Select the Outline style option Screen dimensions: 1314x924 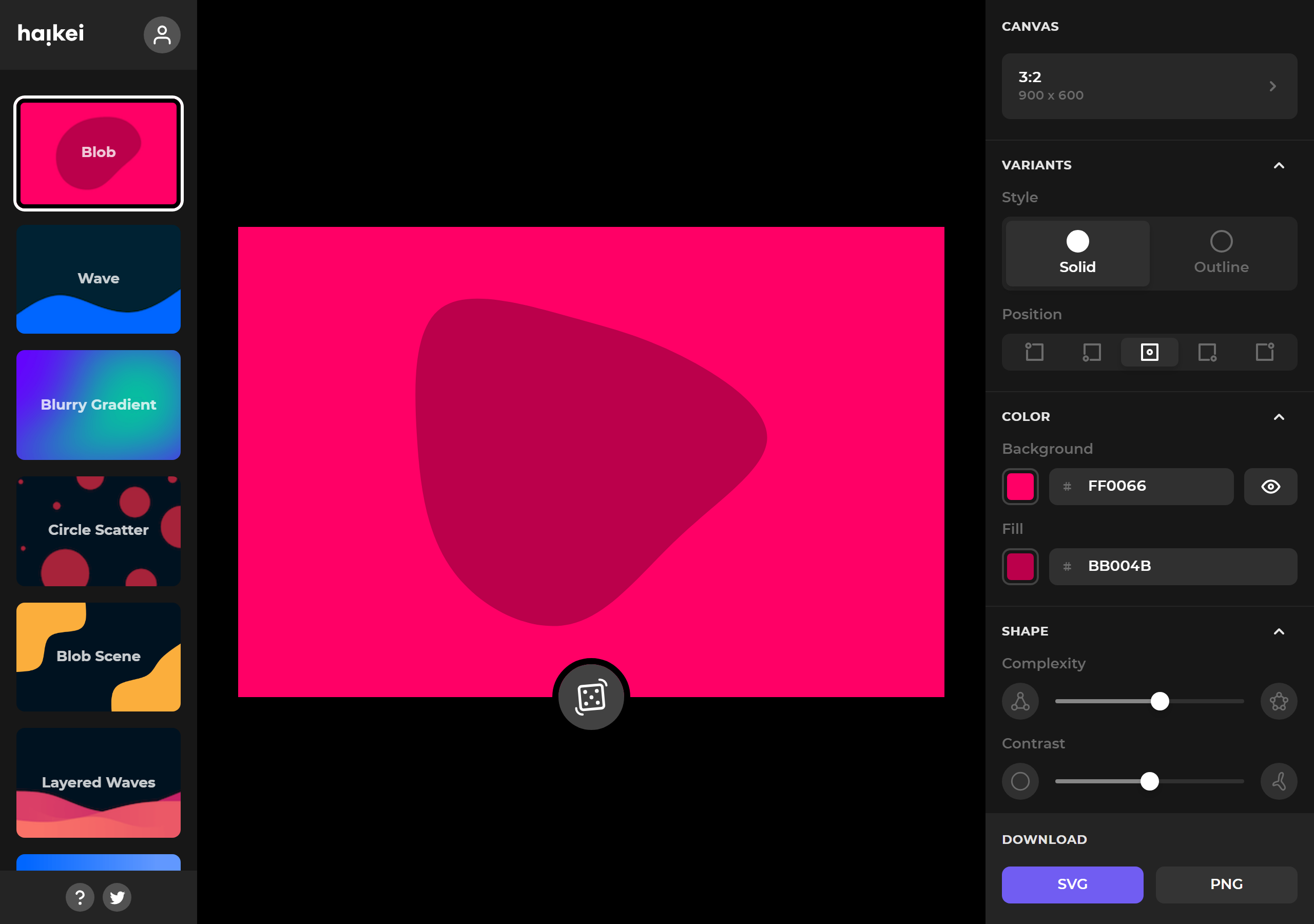coord(1221,254)
